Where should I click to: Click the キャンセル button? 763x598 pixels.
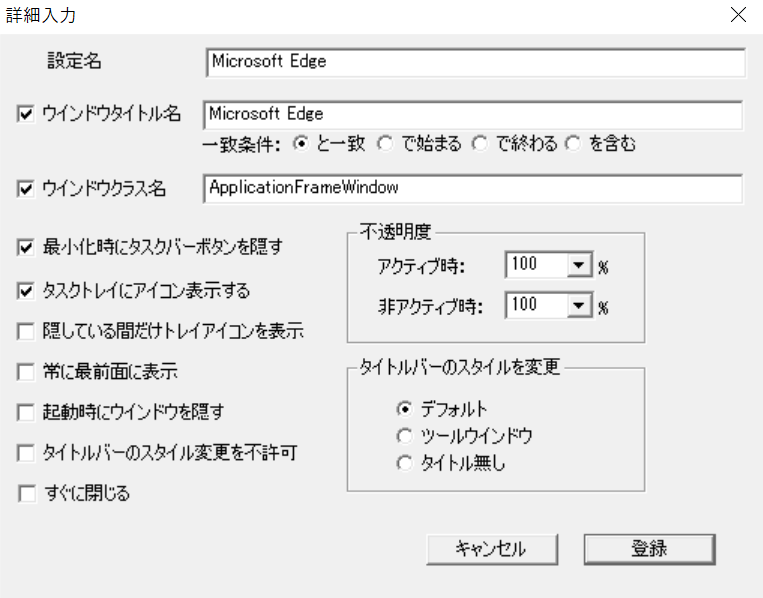492,549
